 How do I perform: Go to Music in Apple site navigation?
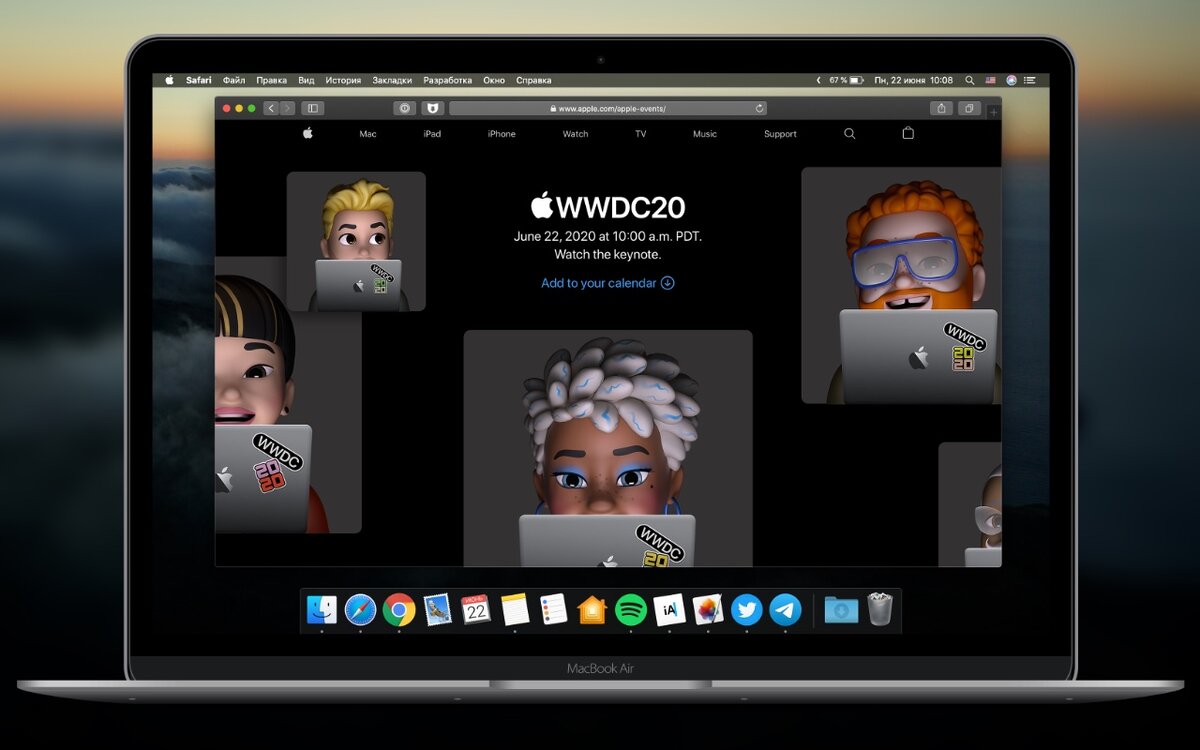705,134
